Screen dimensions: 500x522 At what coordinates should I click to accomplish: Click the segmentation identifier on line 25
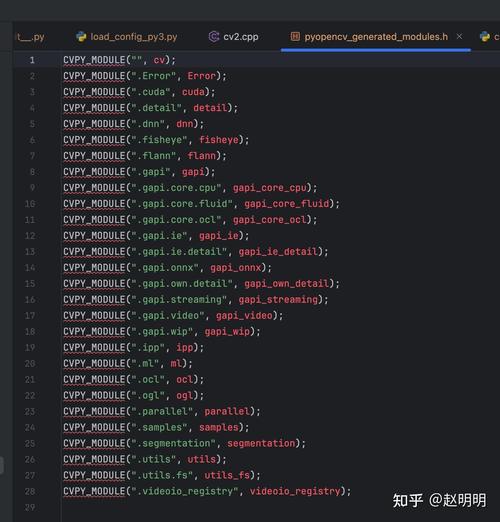(261, 444)
